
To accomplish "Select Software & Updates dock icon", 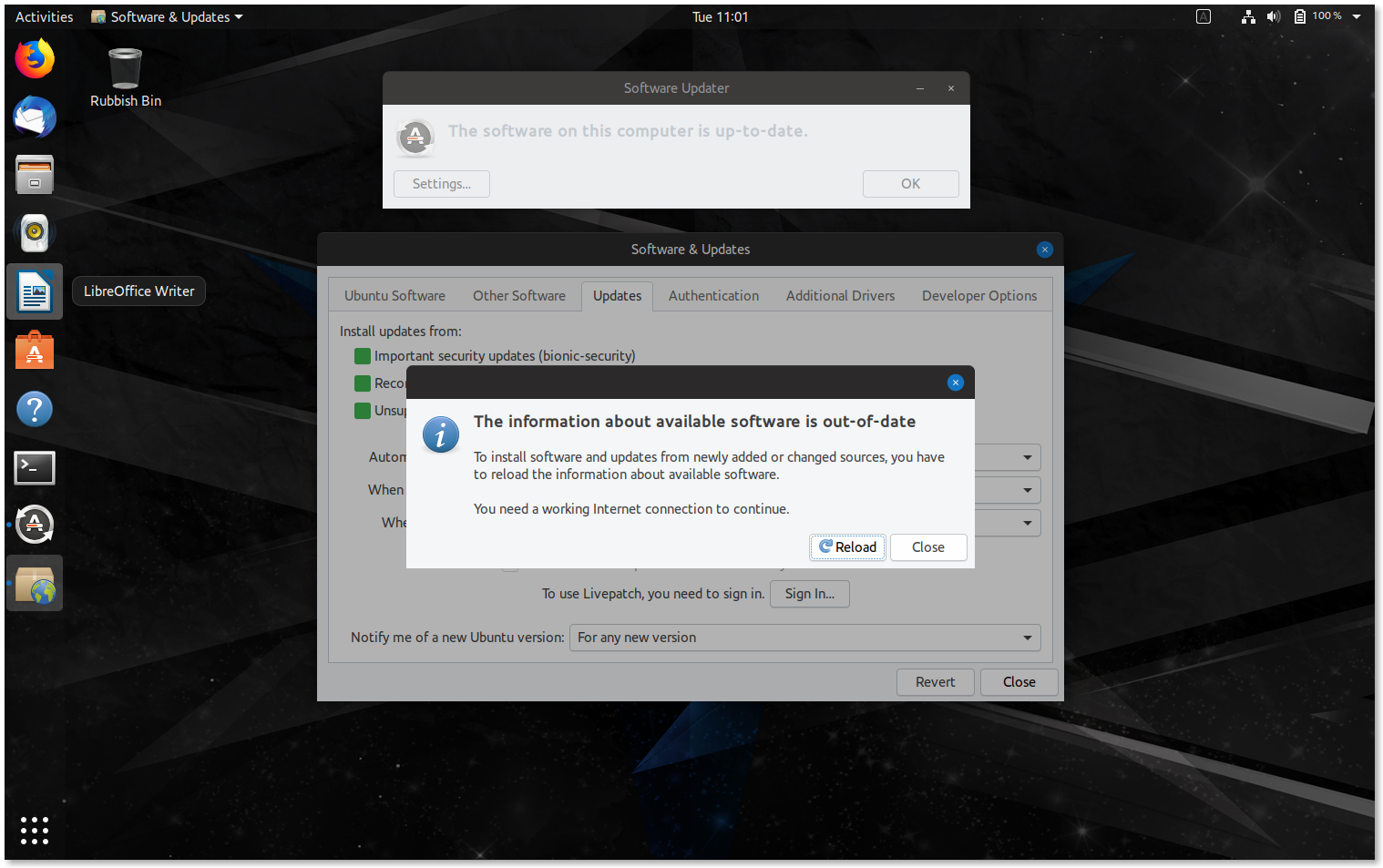I will (35, 584).
